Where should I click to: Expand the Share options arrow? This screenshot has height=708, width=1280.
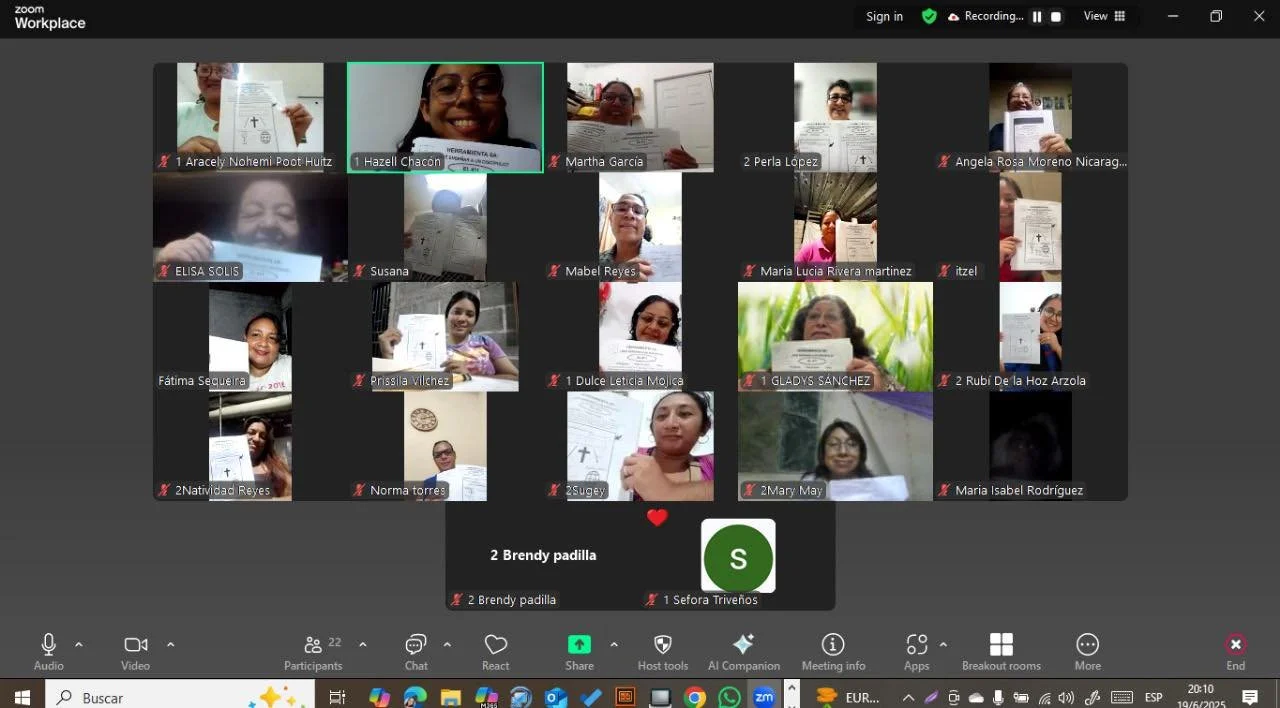coord(614,645)
